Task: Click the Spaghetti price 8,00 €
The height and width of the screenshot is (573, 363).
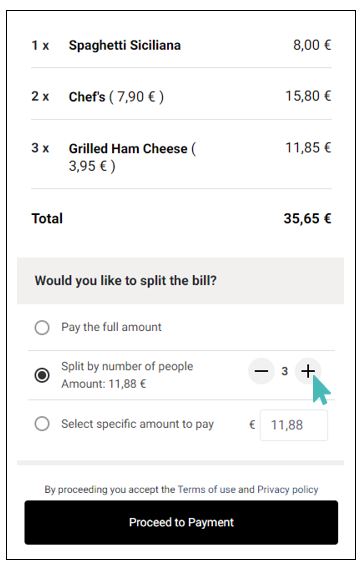Action: coord(312,45)
